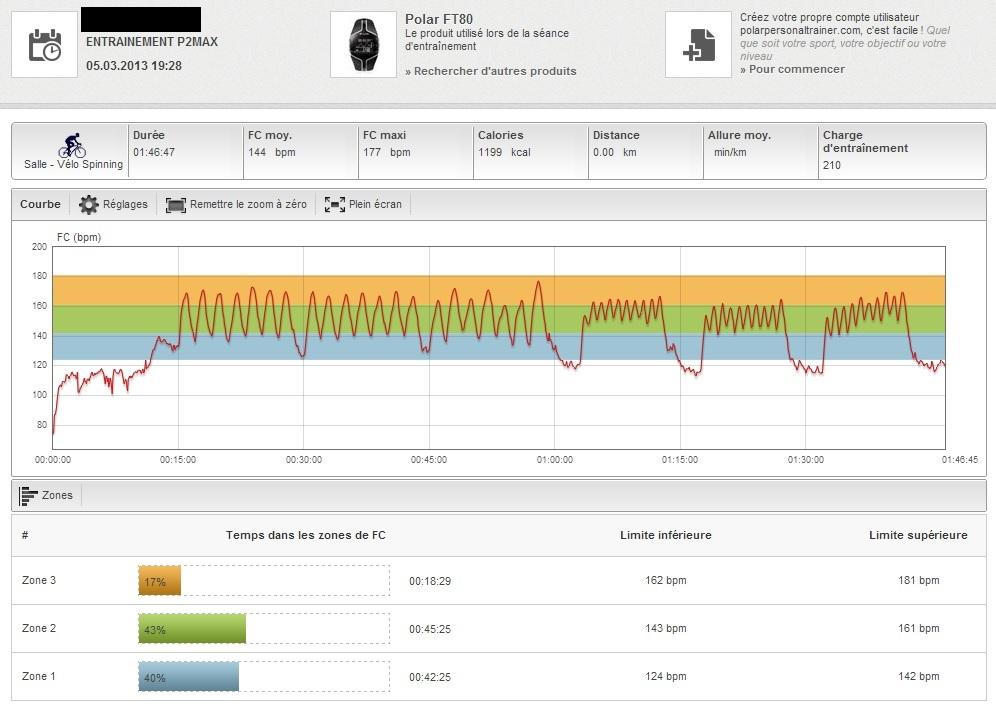Image resolution: width=996 pixels, height=715 pixels.
Task: Click Remettre le zoom à zéro
Action: click(248, 204)
